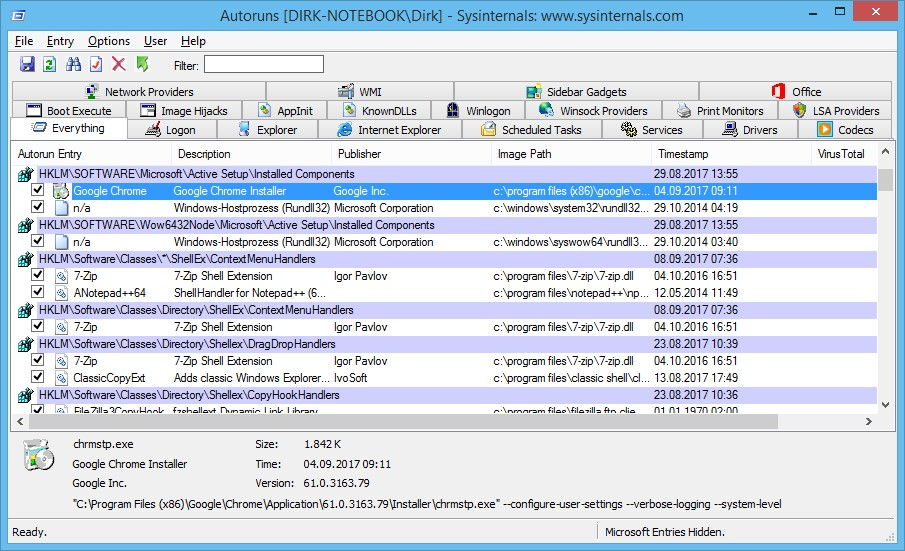Click the Properties checkmark page icon
The height and width of the screenshot is (551, 905).
pos(96,64)
